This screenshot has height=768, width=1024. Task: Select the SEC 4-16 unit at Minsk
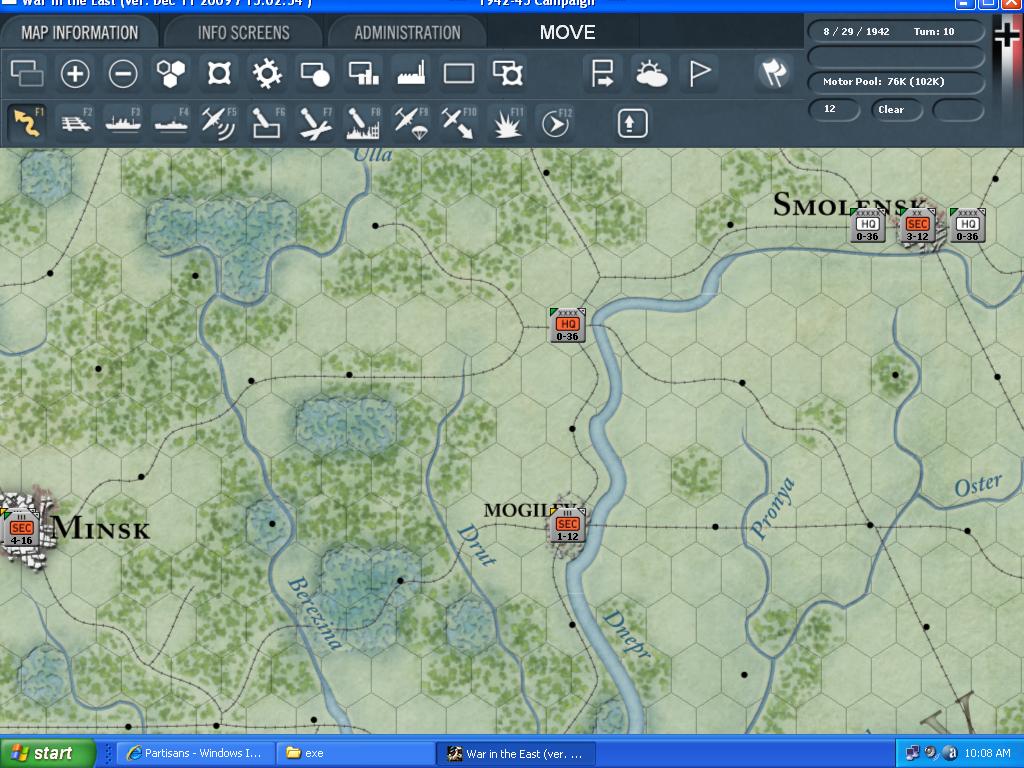tap(21, 529)
